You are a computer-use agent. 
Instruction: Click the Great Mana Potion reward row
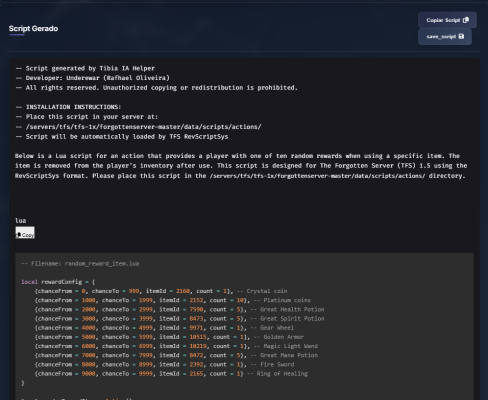(176, 355)
